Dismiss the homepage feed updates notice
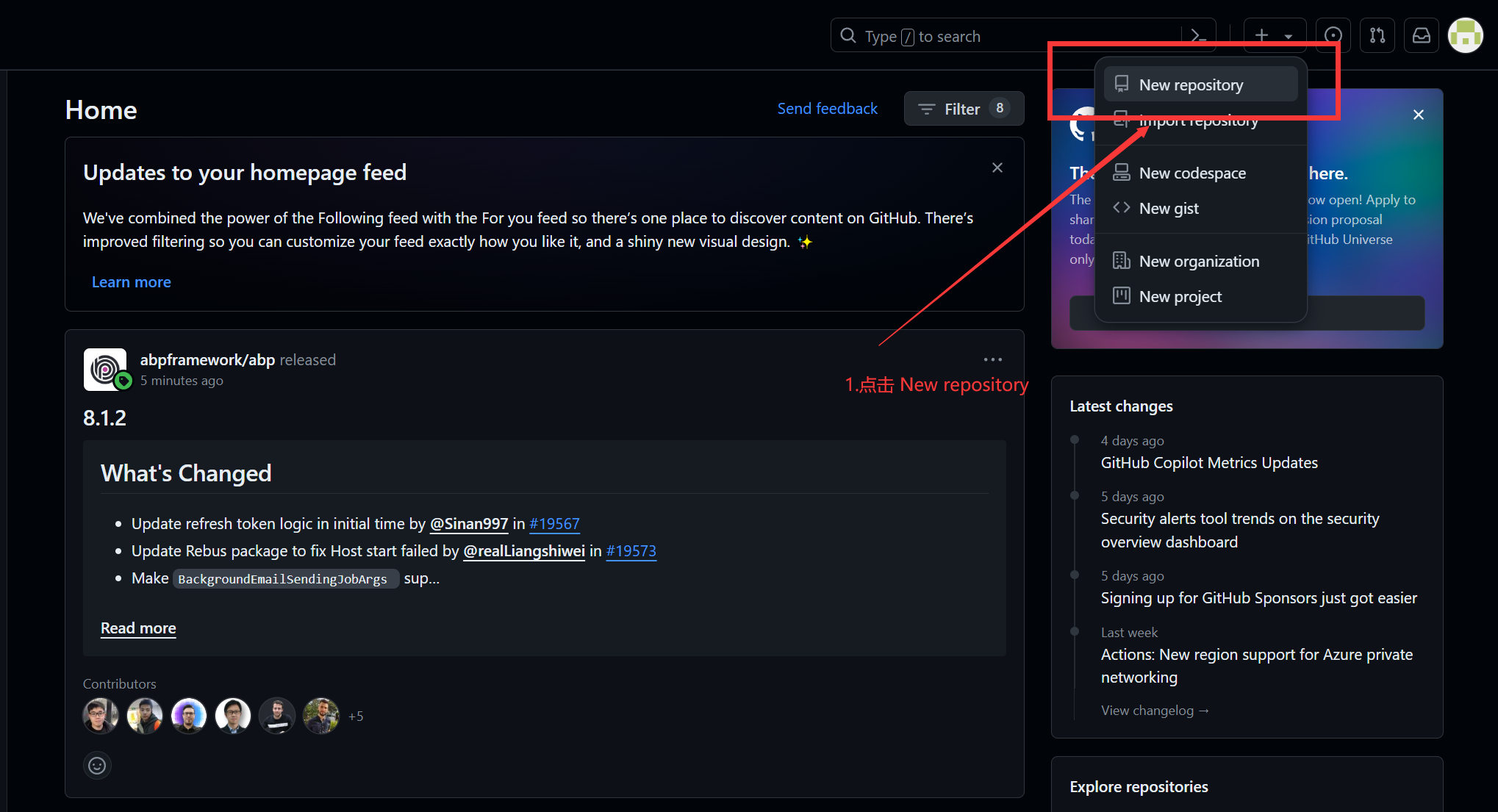Screen dimensions: 1498x812 pyautogui.click(x=997, y=168)
